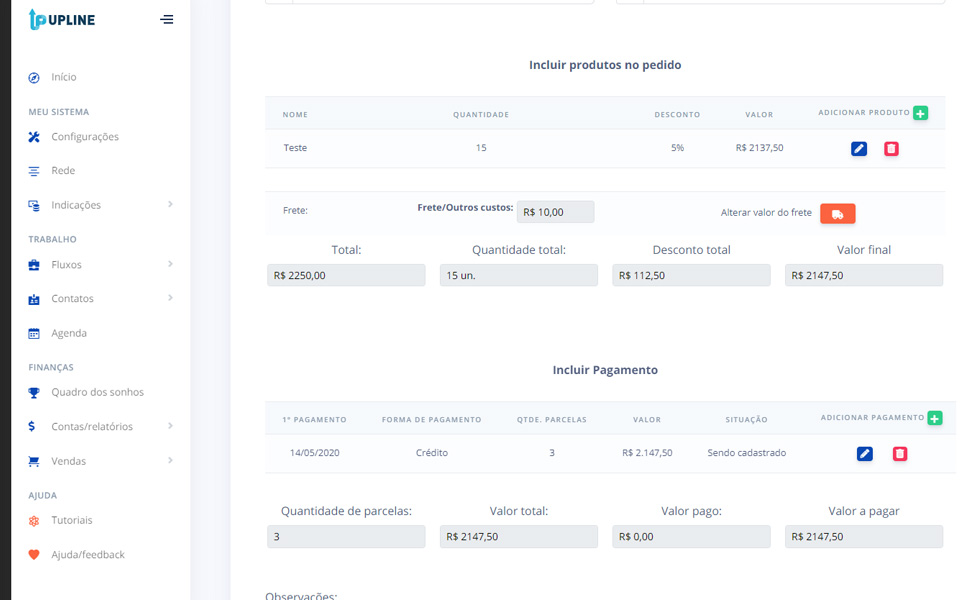This screenshot has height=600, width=970.
Task: Collapse sidebar using hamburger menu icon
Action: pyautogui.click(x=166, y=19)
